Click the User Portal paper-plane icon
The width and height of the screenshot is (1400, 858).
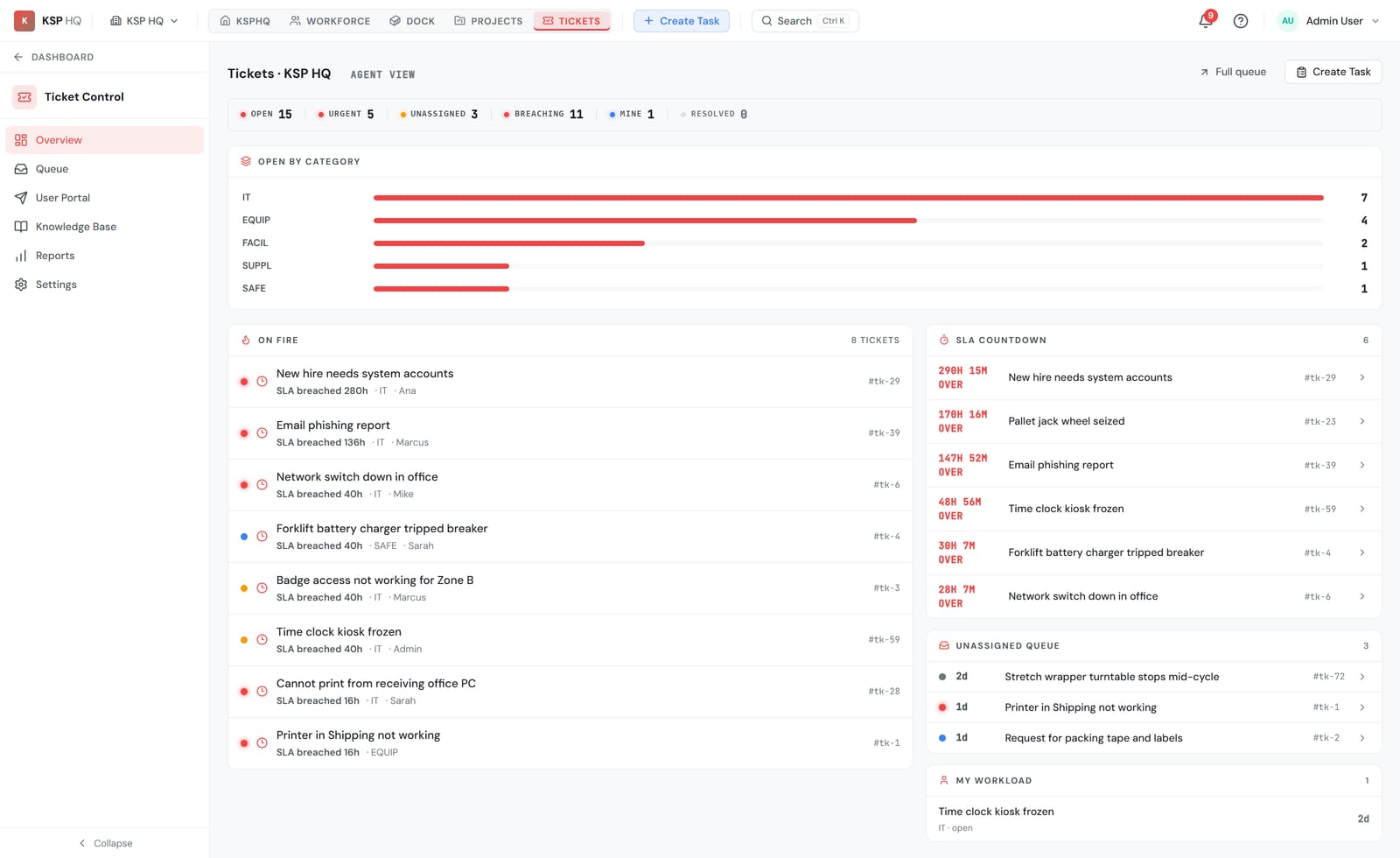pyautogui.click(x=21, y=198)
